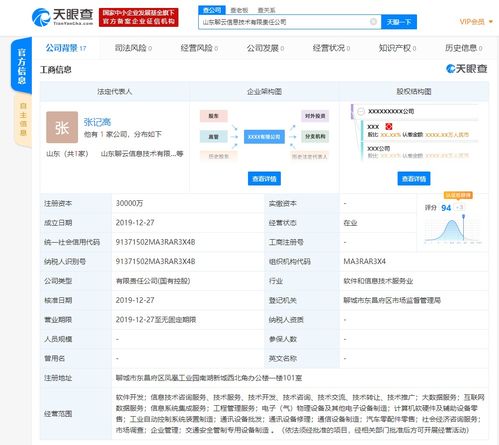Click the center XXXX有限公司 diagram node
This screenshot has width=499, height=445.
(x=264, y=137)
